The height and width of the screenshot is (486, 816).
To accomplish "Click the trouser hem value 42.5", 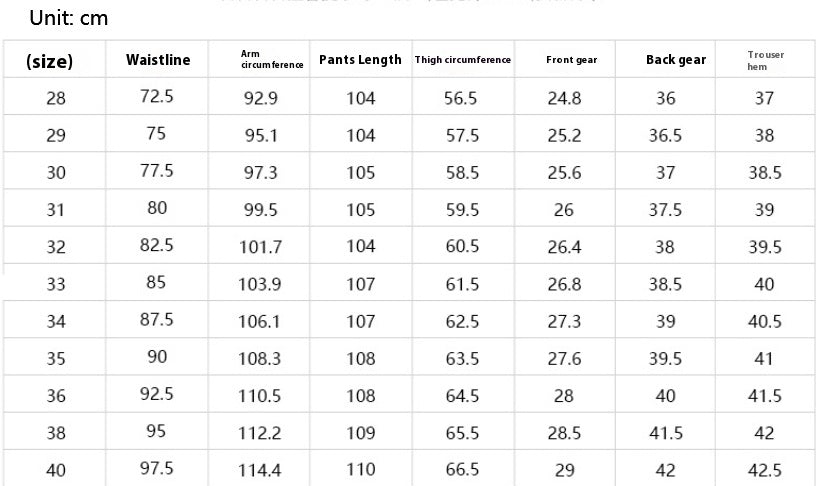I will coord(765,470).
